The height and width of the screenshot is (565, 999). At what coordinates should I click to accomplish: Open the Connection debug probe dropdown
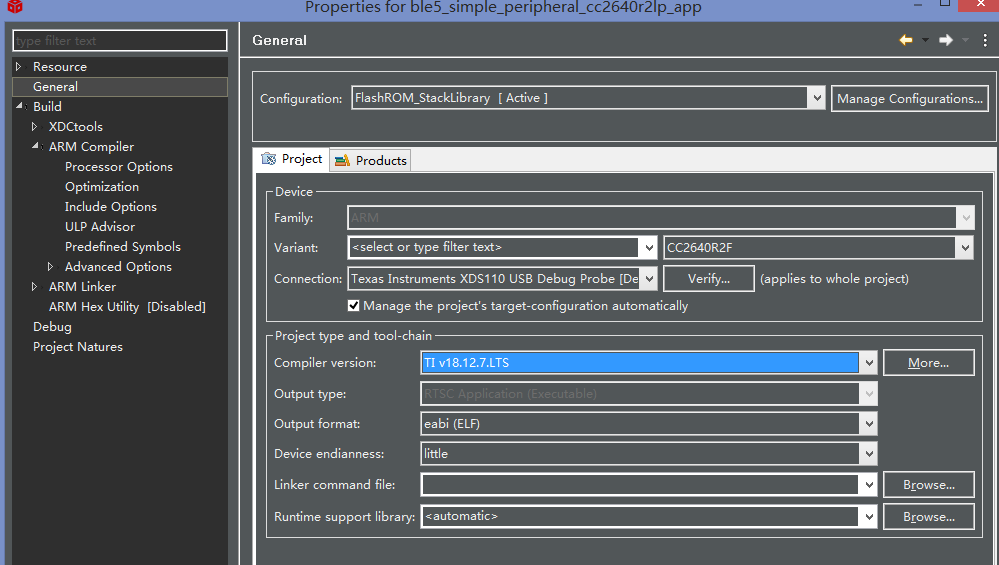click(x=649, y=278)
